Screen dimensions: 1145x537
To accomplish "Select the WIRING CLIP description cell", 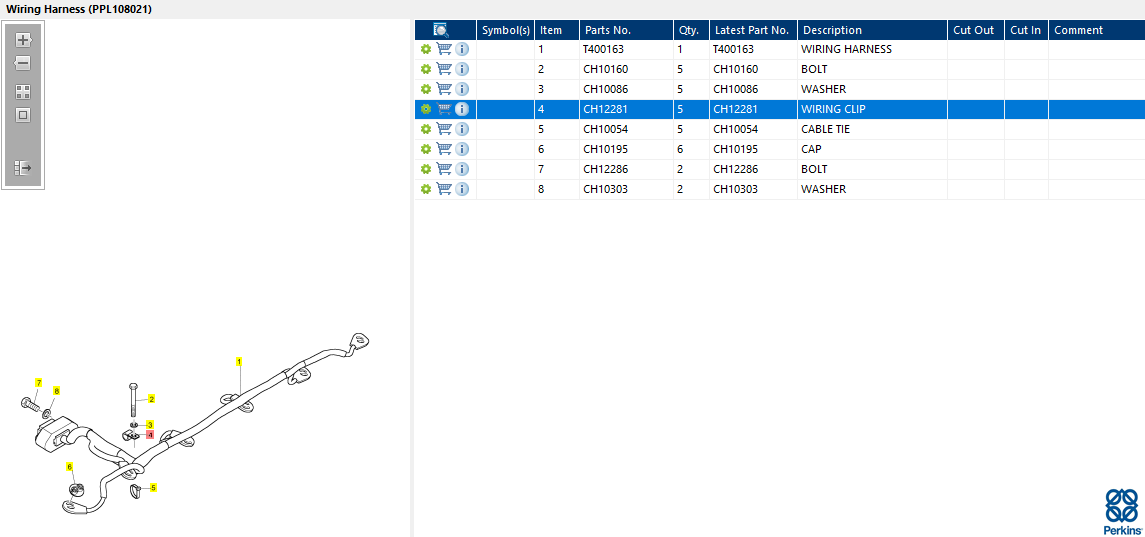I will (873, 109).
